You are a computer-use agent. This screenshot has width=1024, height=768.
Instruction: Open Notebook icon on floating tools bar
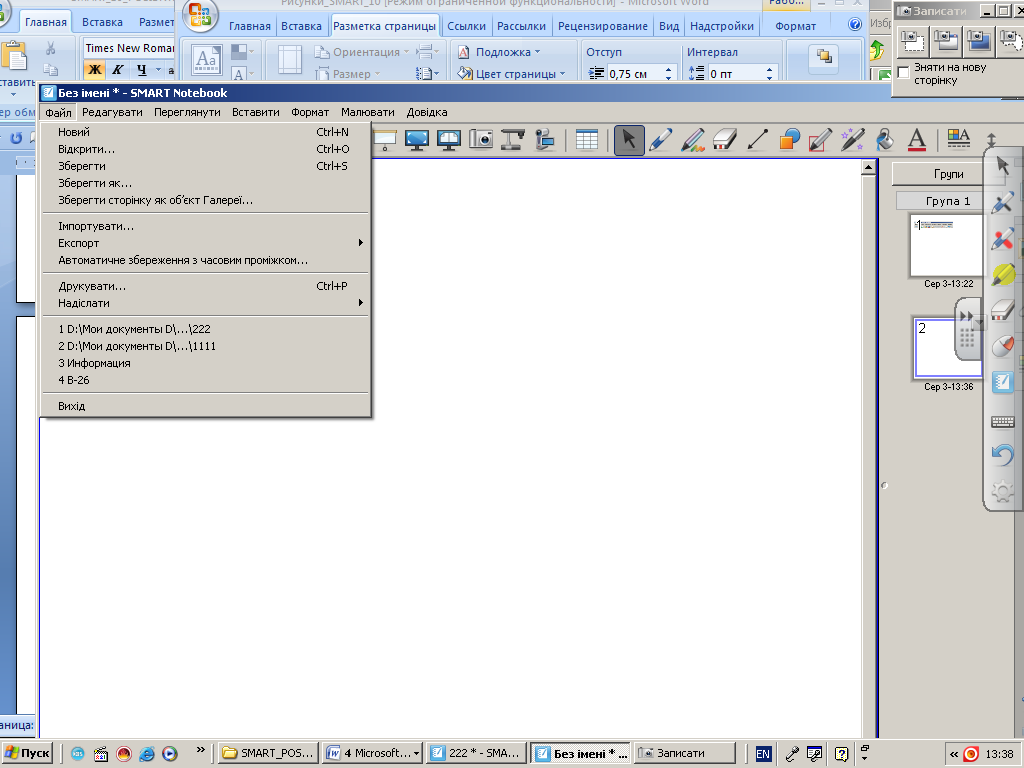[1002, 381]
